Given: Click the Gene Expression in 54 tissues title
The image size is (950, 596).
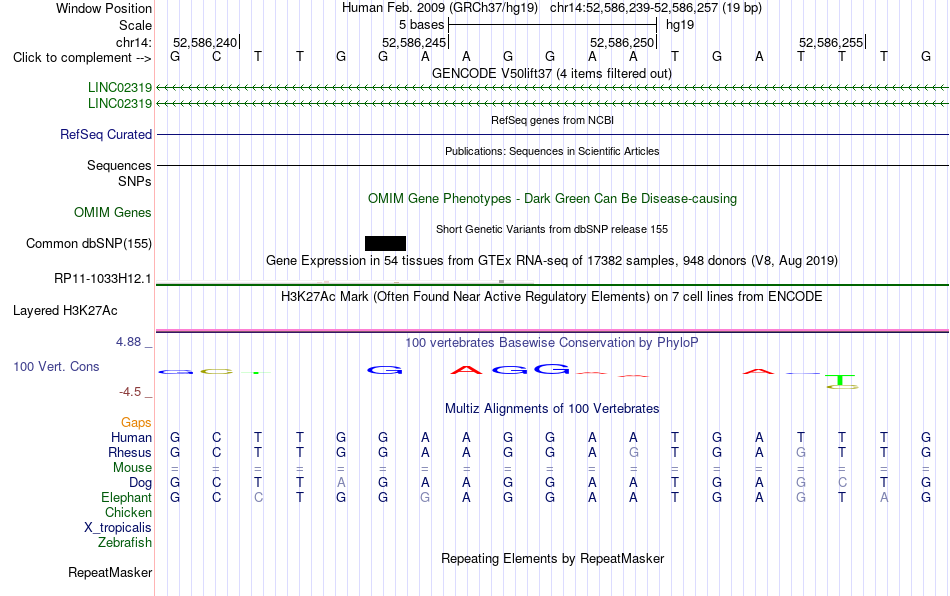Looking at the screenshot, I should tap(552, 260).
